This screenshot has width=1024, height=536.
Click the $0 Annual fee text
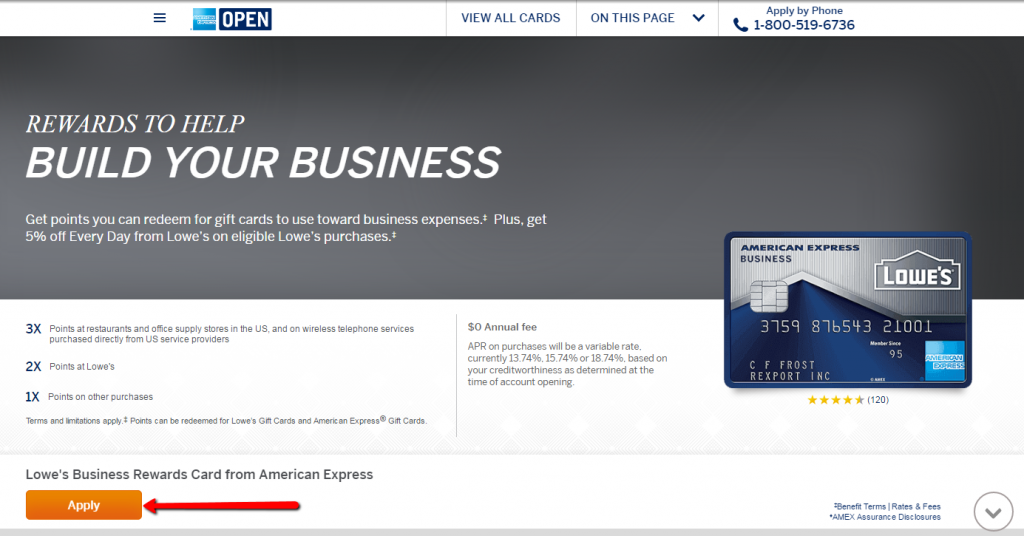[x=502, y=326]
